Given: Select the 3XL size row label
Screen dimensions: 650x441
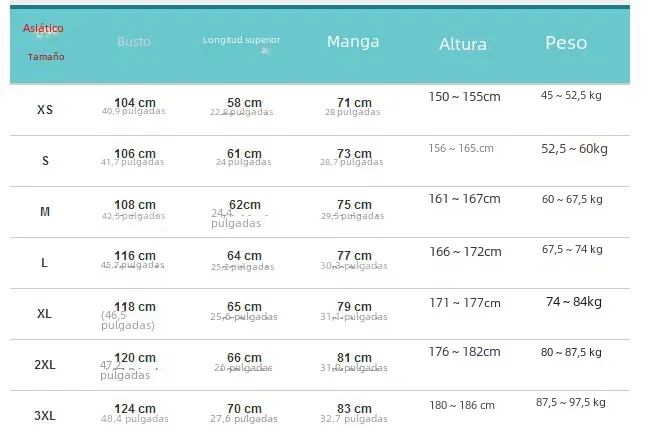Looking at the screenshot, I should (x=45, y=415).
